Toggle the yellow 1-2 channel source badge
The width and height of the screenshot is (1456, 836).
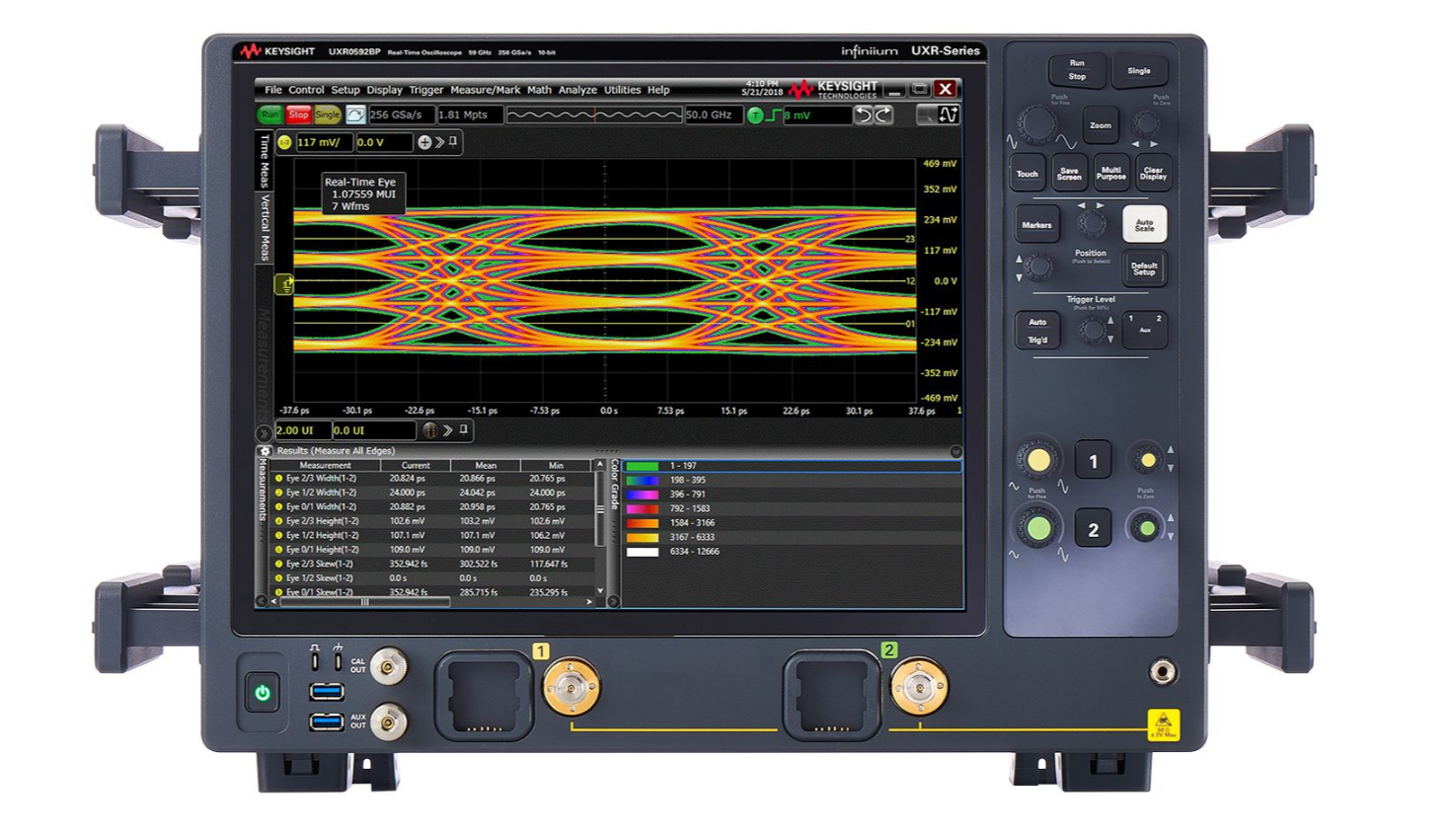point(283,142)
